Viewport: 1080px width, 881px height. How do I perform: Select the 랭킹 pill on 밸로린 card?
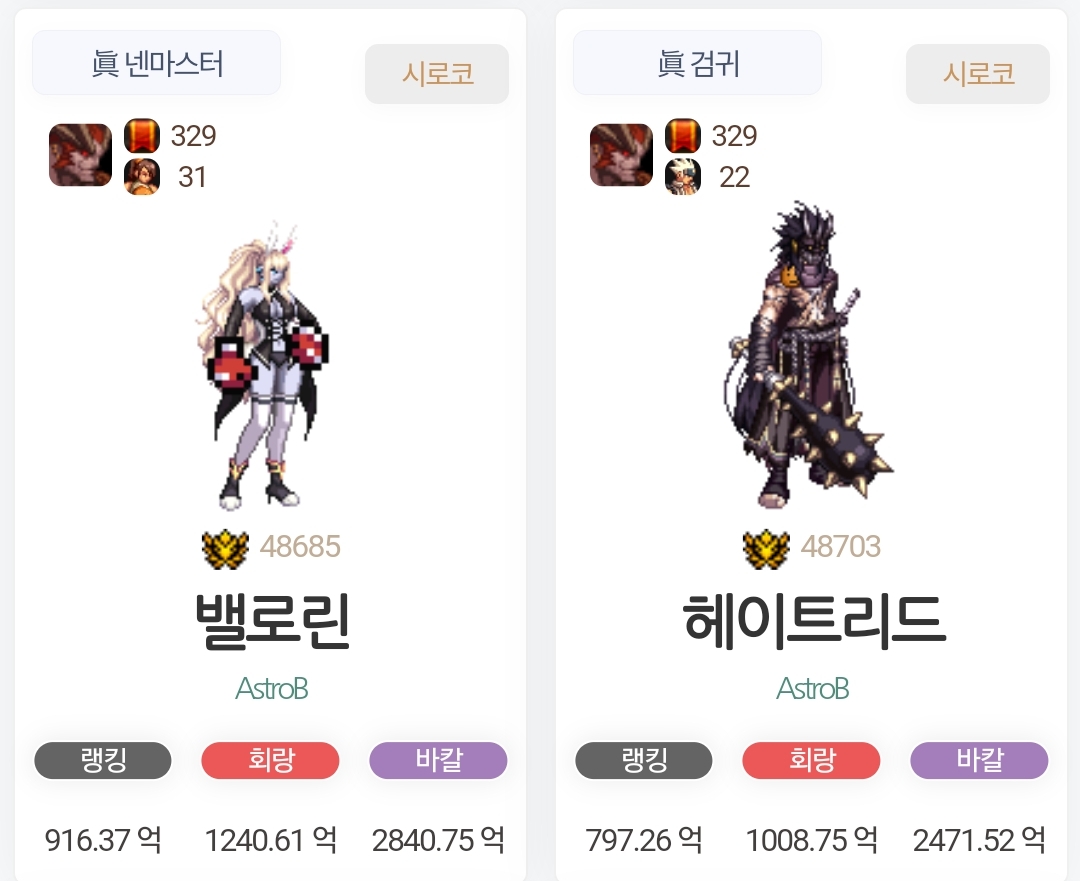click(103, 760)
